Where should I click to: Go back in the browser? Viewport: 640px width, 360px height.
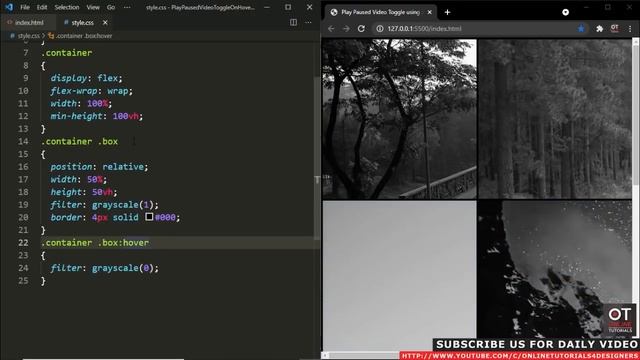331,29
